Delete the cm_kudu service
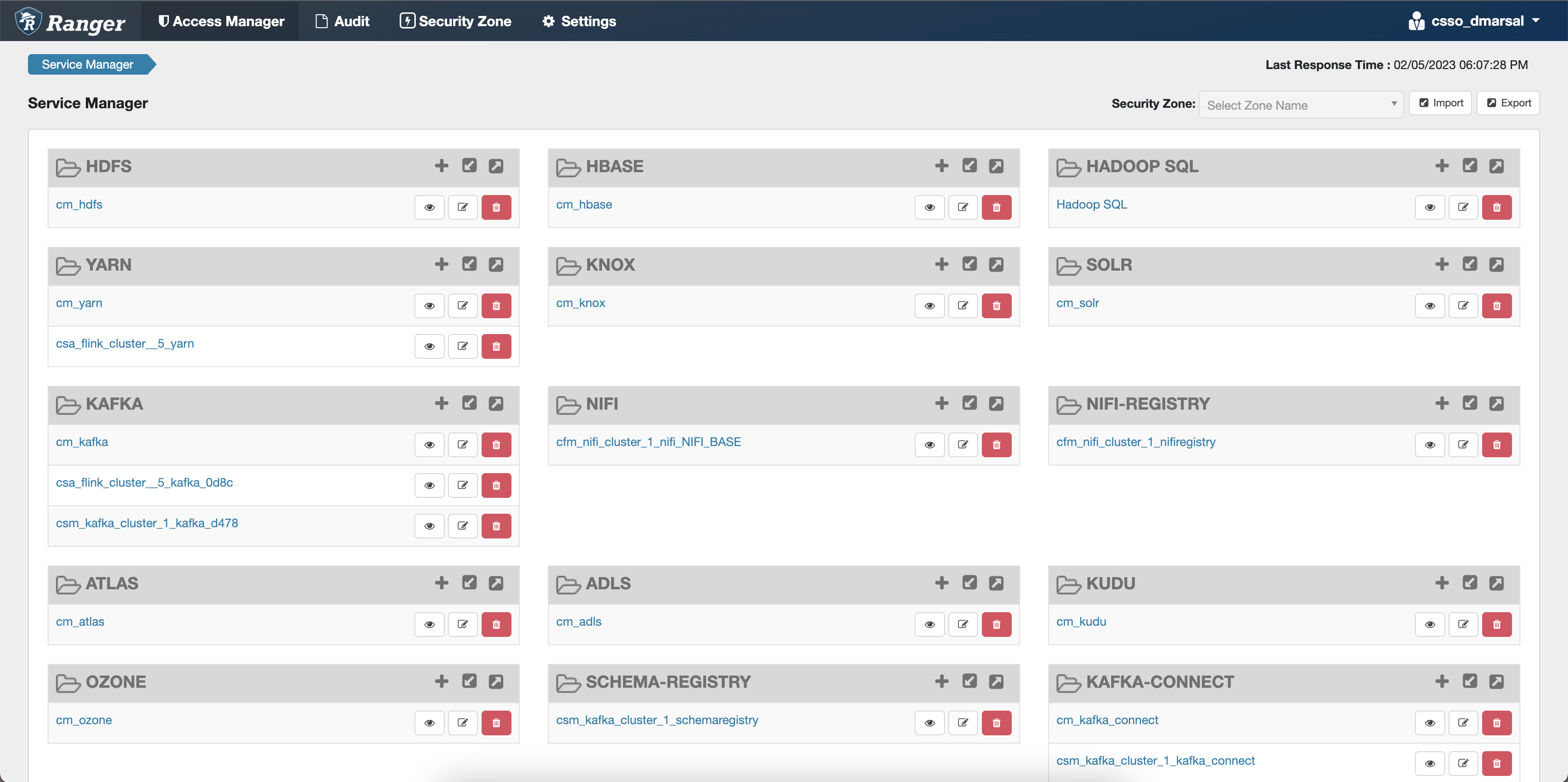The height and width of the screenshot is (782, 1568). [x=1496, y=624]
